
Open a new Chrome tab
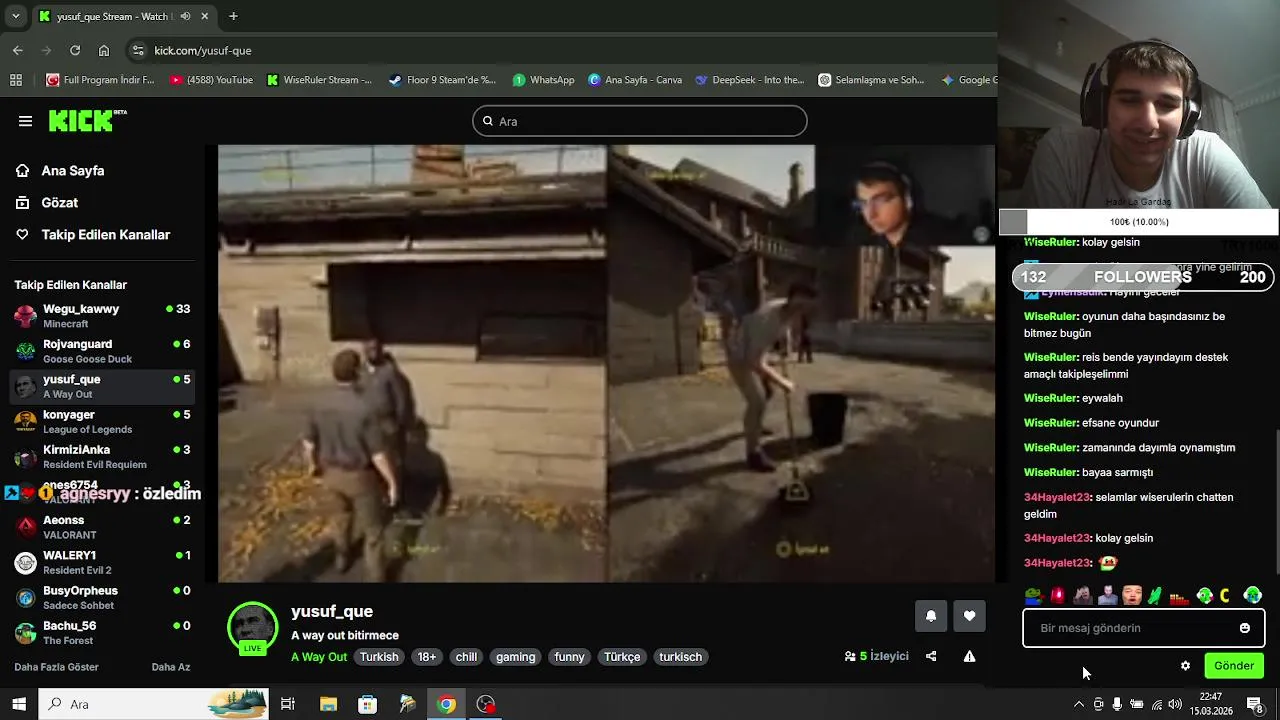233,16
